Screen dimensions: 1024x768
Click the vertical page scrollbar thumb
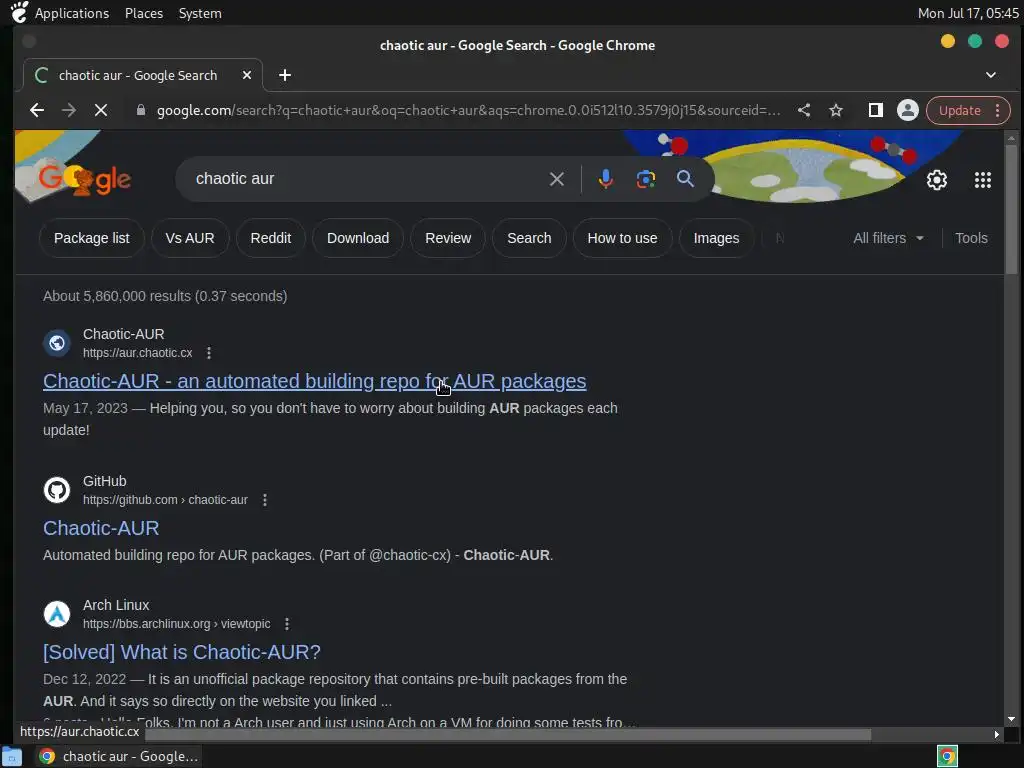(1011, 209)
